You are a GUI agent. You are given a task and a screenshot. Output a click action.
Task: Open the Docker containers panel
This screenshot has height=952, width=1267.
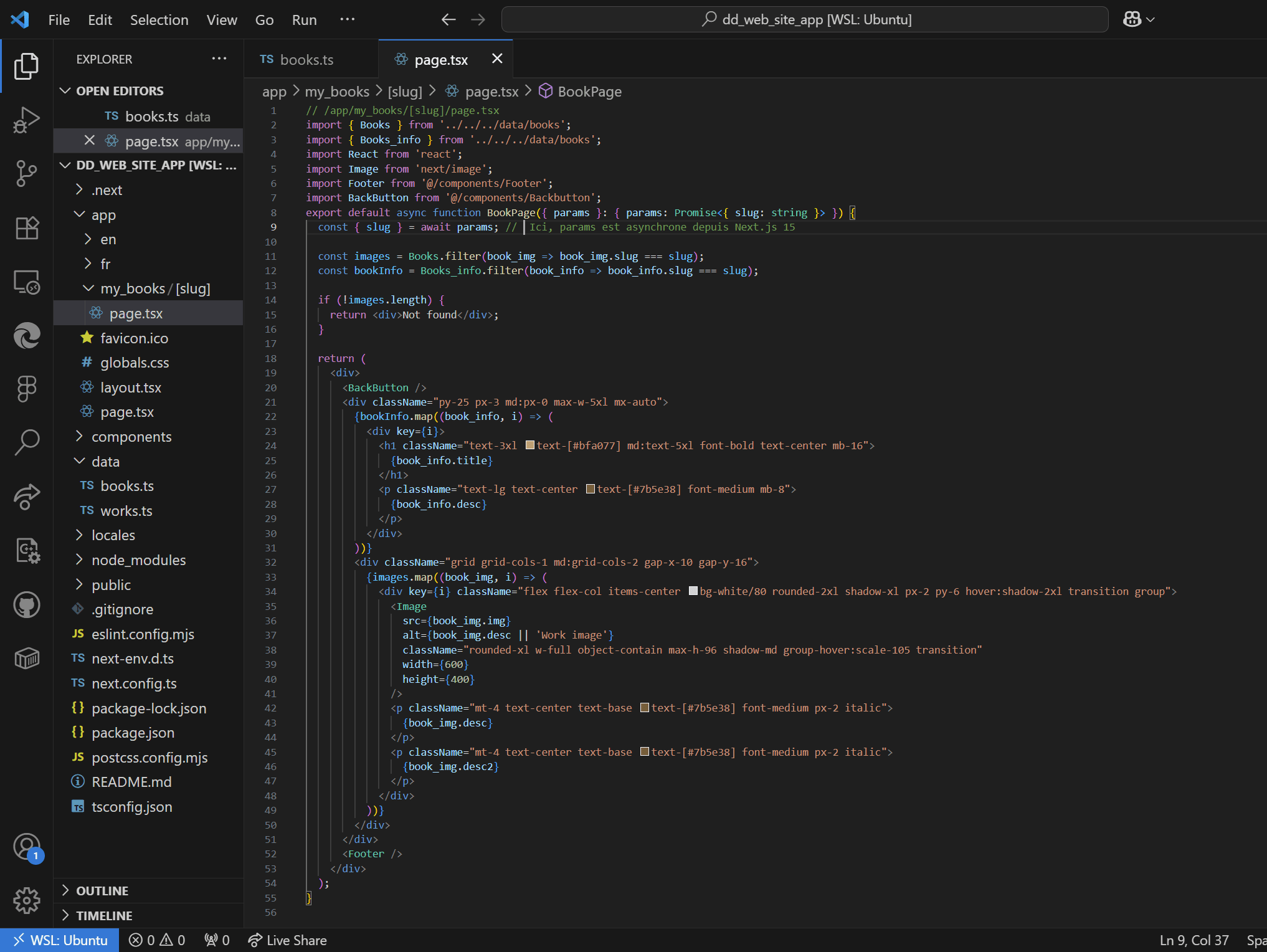click(26, 658)
